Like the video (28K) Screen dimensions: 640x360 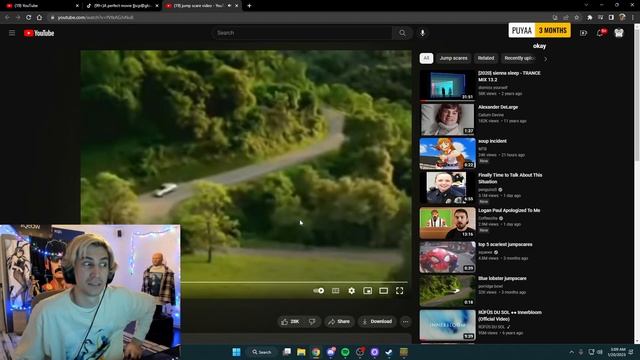pyautogui.click(x=290, y=322)
